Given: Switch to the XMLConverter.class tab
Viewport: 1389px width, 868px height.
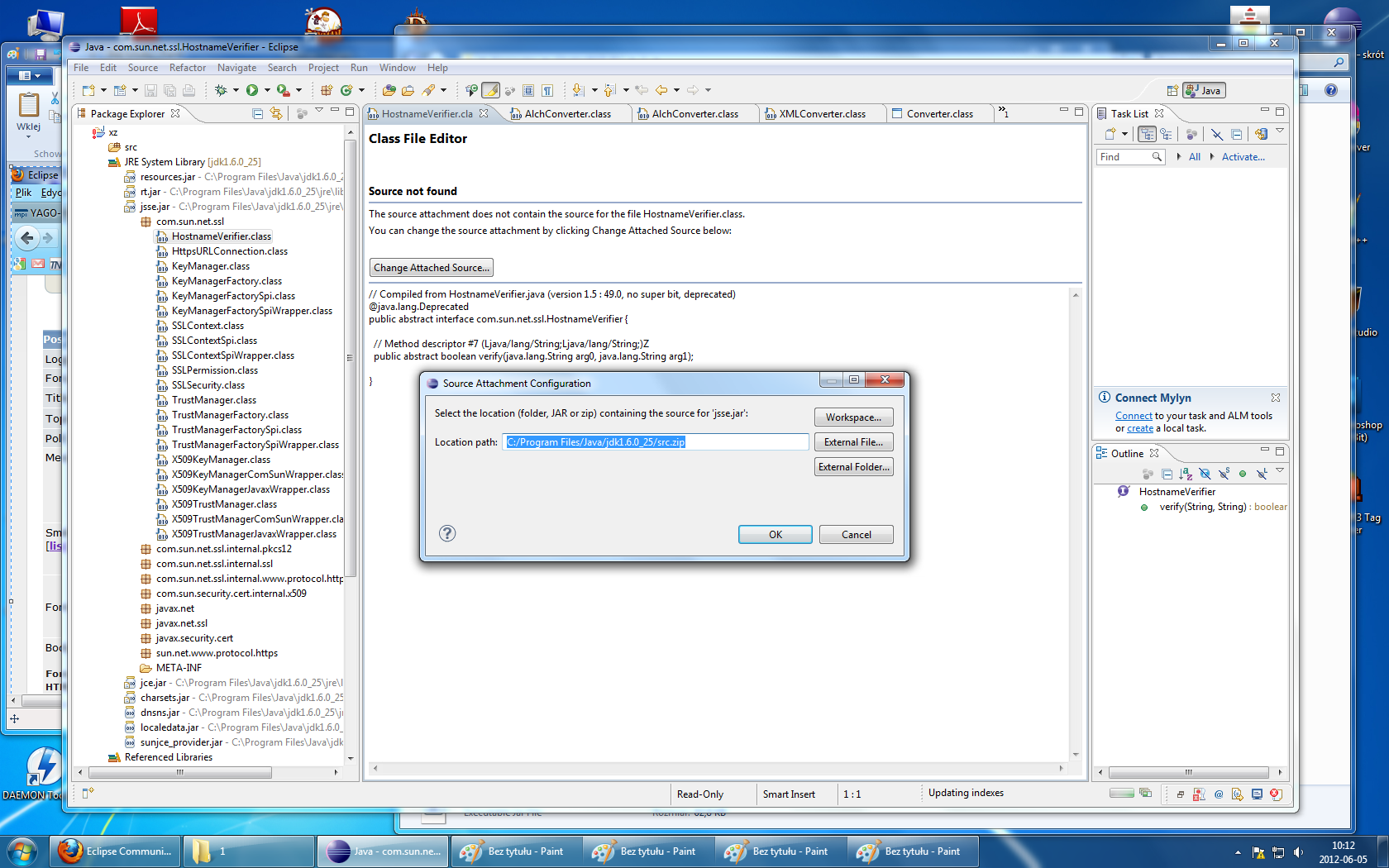Looking at the screenshot, I should tap(822, 114).
